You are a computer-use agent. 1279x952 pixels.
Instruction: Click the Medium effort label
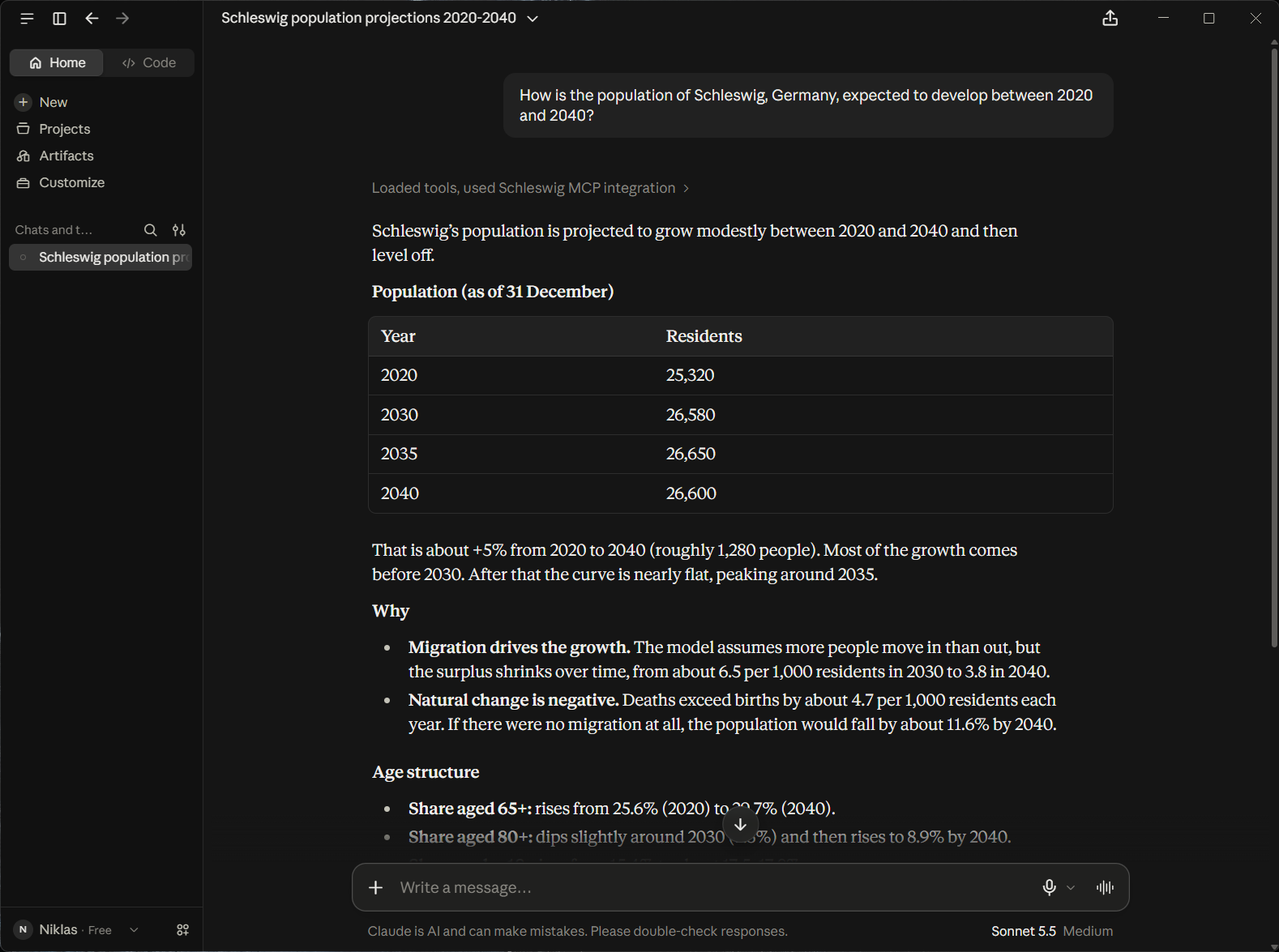coord(1088,932)
